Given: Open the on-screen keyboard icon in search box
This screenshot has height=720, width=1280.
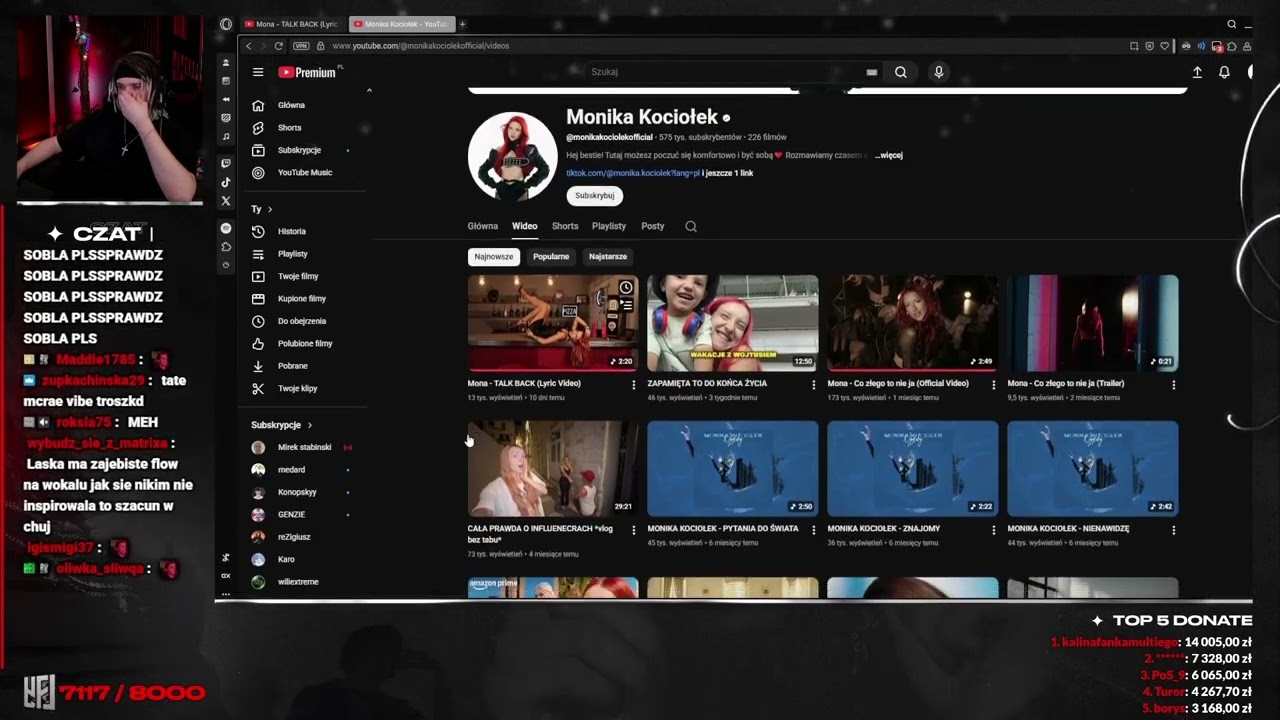Looking at the screenshot, I should pyautogui.click(x=871, y=72).
